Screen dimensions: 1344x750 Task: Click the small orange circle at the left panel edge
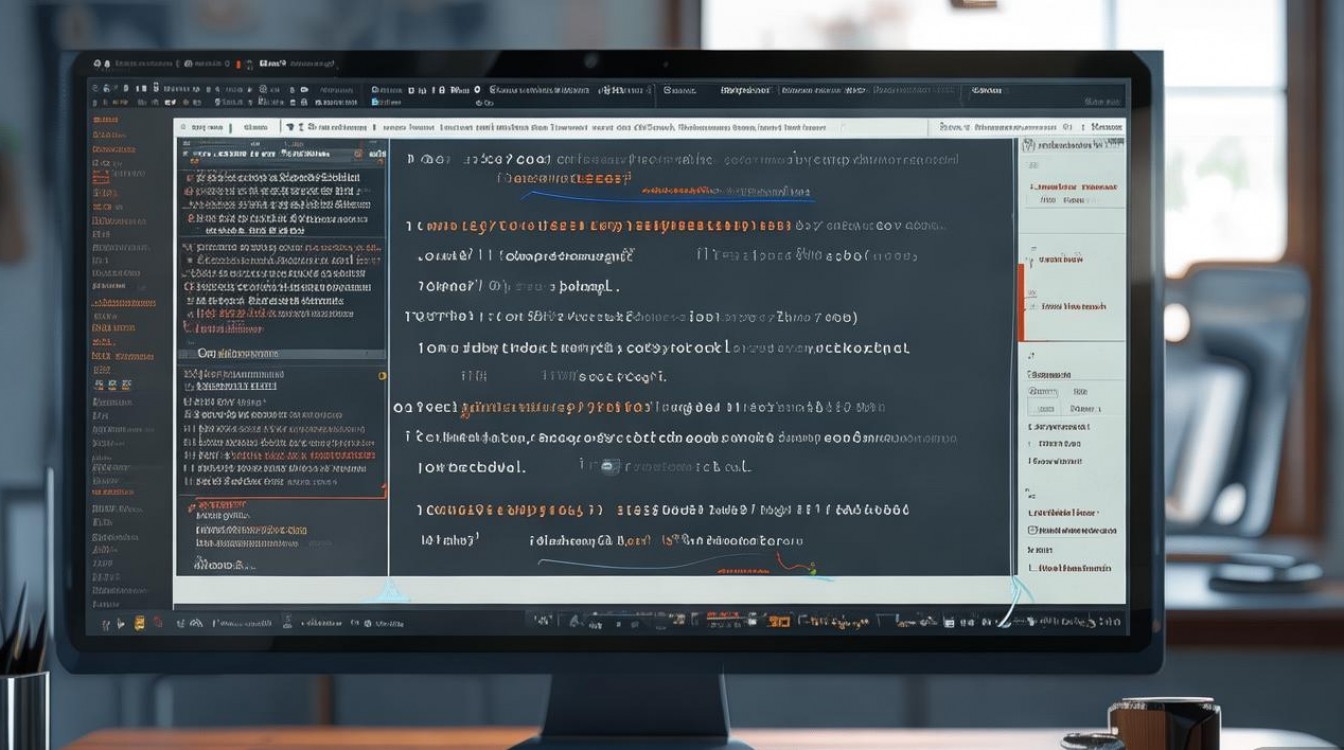382,376
